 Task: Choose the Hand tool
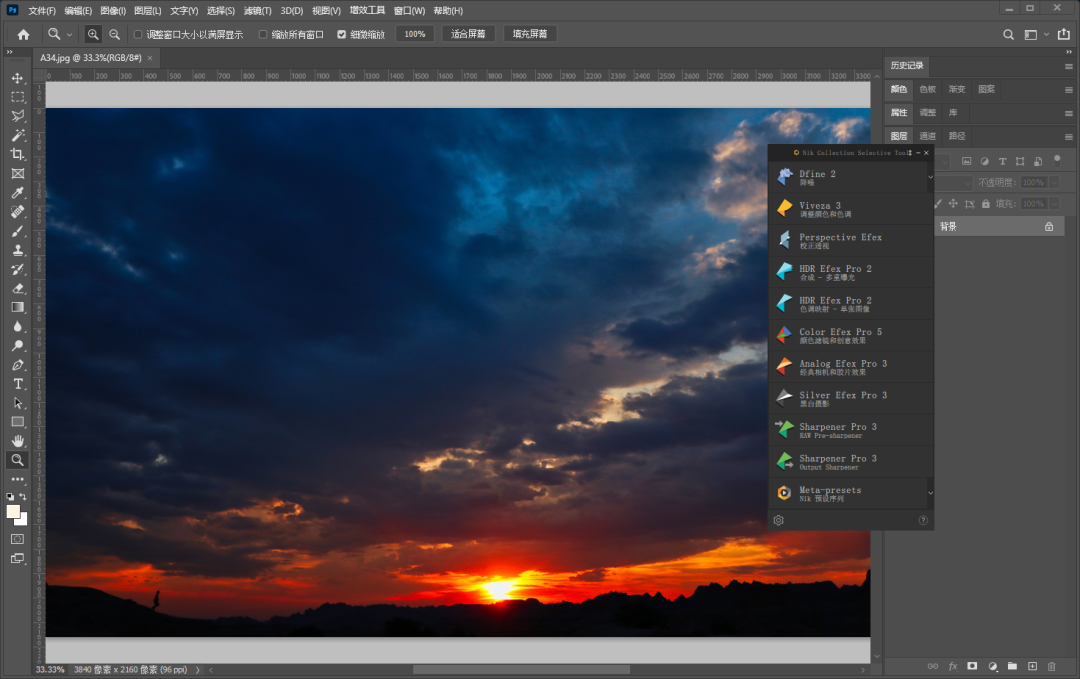point(17,441)
